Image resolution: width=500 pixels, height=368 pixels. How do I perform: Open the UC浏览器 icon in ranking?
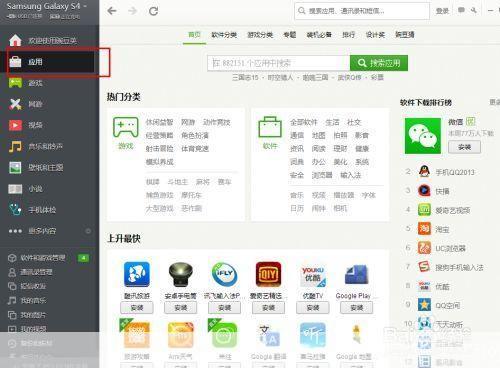point(424,248)
